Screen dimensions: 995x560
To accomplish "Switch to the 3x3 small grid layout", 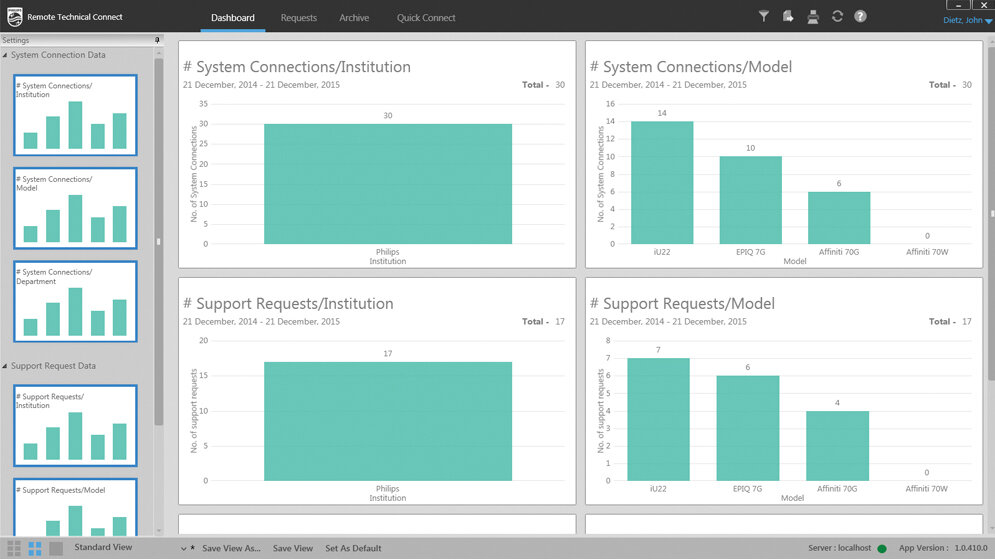I will pos(14,548).
